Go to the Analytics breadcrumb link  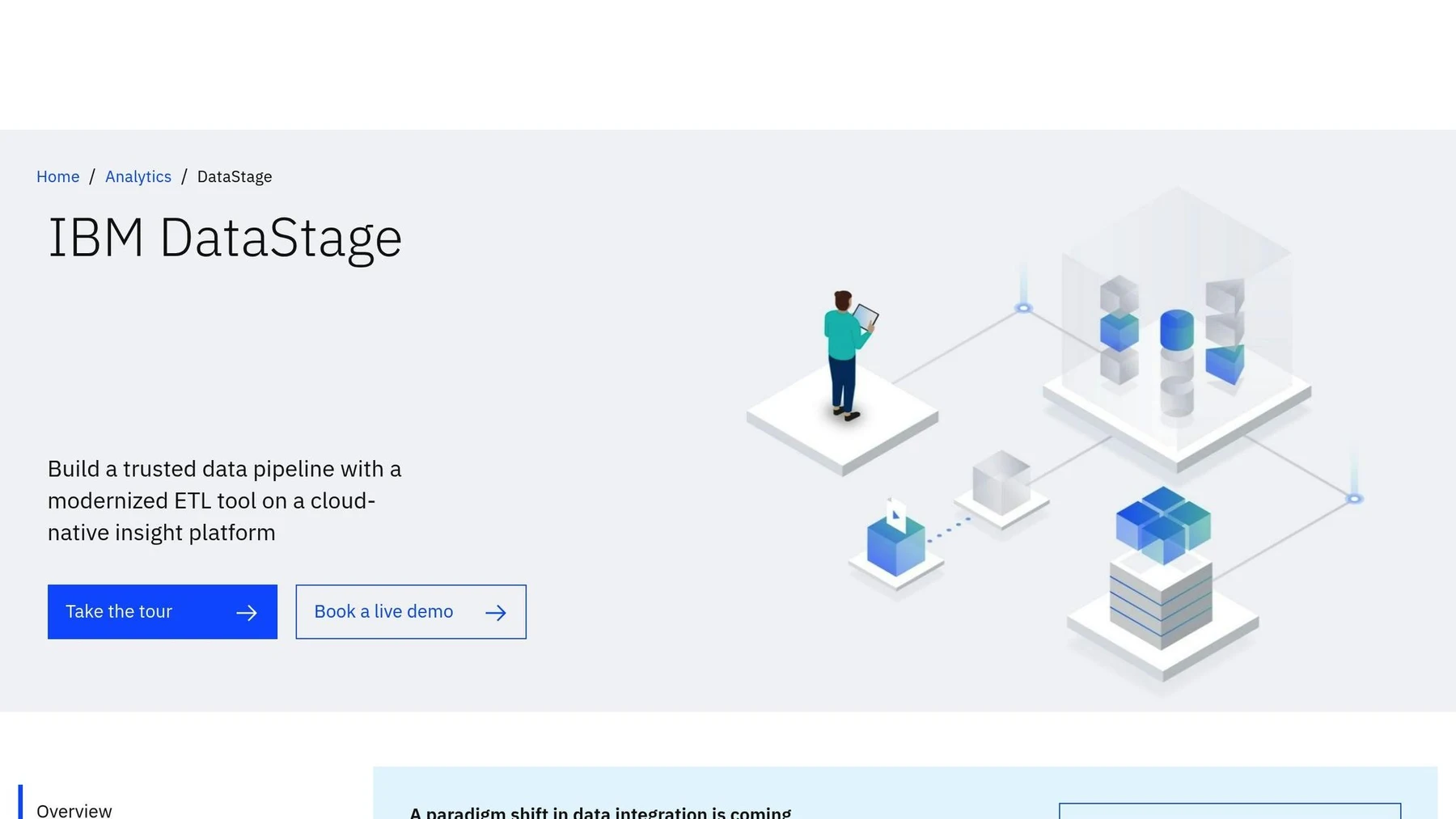click(x=138, y=176)
